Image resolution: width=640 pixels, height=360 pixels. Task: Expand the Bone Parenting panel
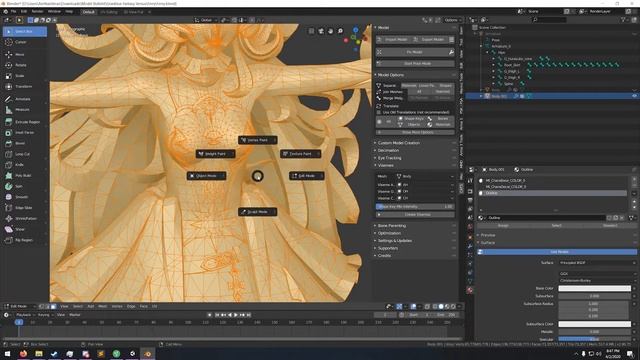coord(415,226)
